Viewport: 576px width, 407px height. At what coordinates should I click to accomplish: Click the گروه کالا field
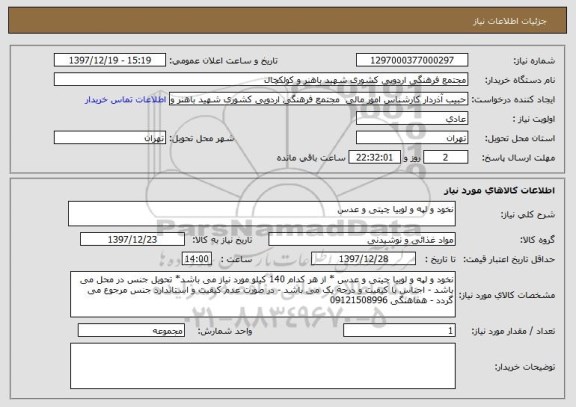pos(362,239)
